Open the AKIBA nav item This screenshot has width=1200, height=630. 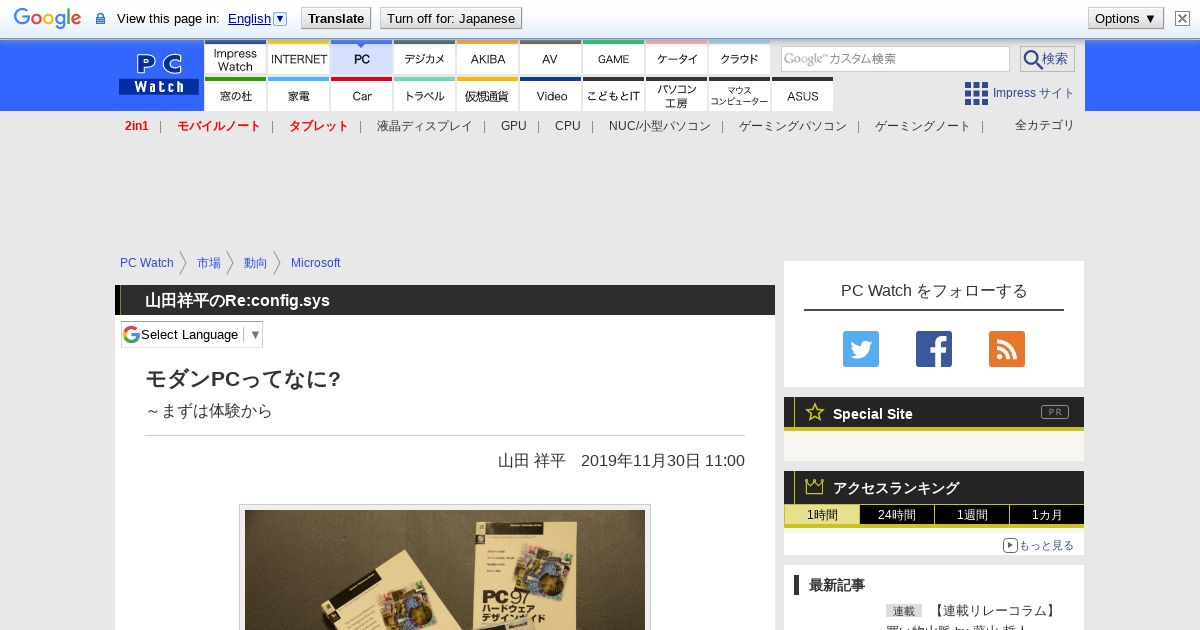[488, 59]
